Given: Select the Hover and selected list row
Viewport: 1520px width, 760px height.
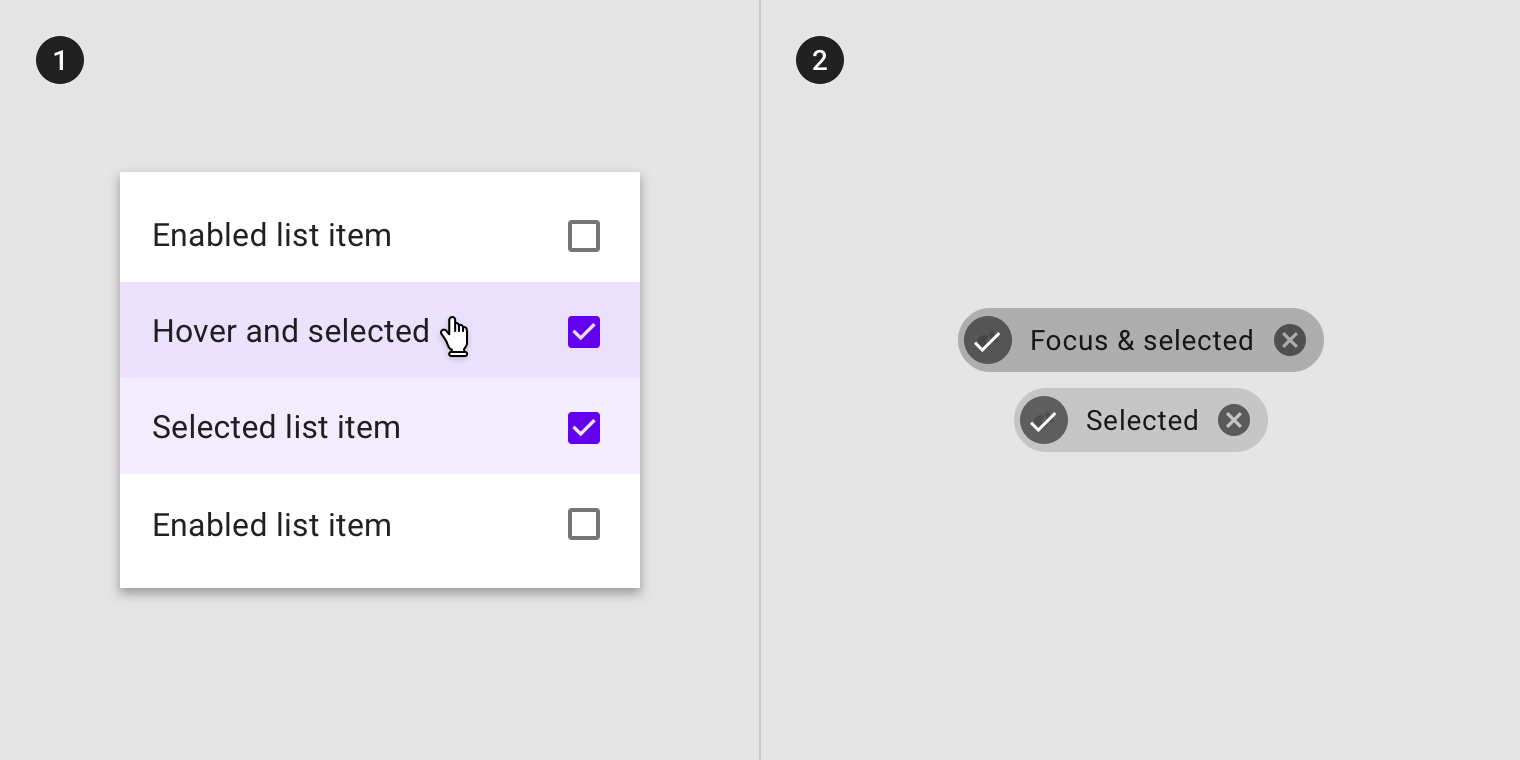Looking at the screenshot, I should pyautogui.click(x=380, y=330).
